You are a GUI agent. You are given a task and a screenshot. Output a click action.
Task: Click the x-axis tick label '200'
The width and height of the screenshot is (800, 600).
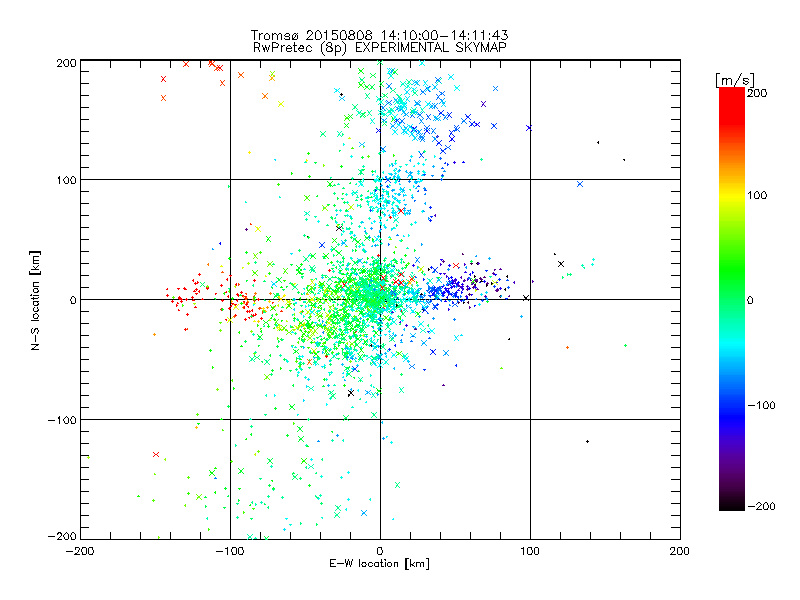tap(680, 551)
